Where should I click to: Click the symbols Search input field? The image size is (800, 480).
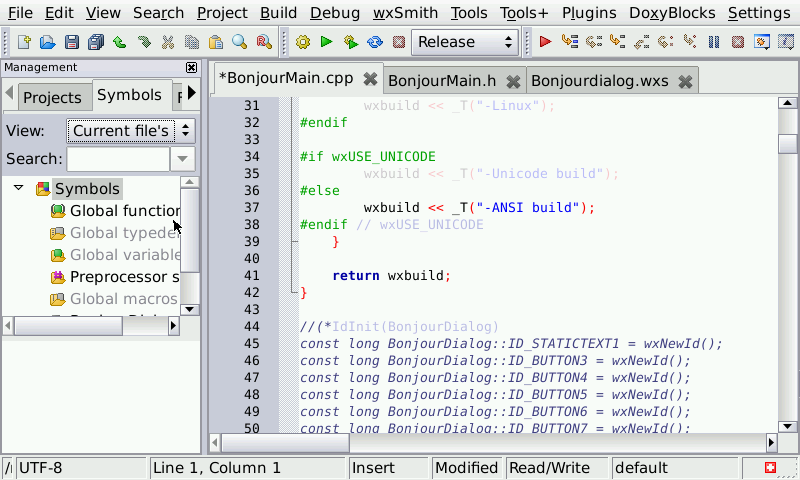118,159
